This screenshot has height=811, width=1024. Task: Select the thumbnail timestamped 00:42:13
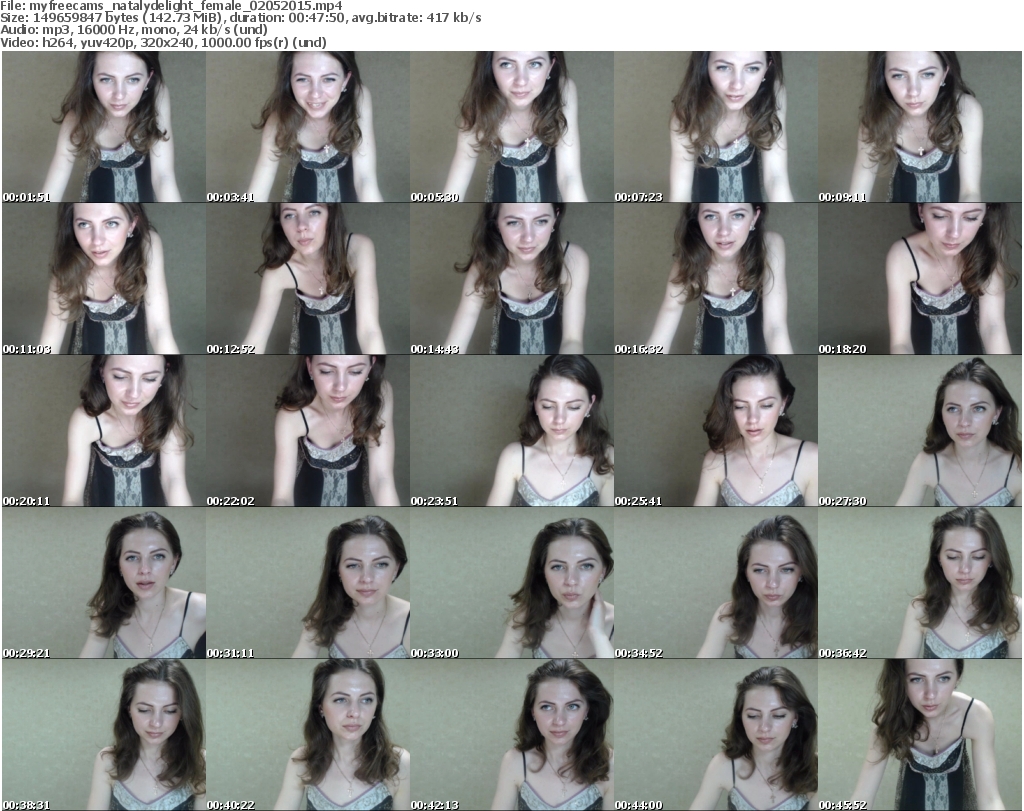[511, 735]
